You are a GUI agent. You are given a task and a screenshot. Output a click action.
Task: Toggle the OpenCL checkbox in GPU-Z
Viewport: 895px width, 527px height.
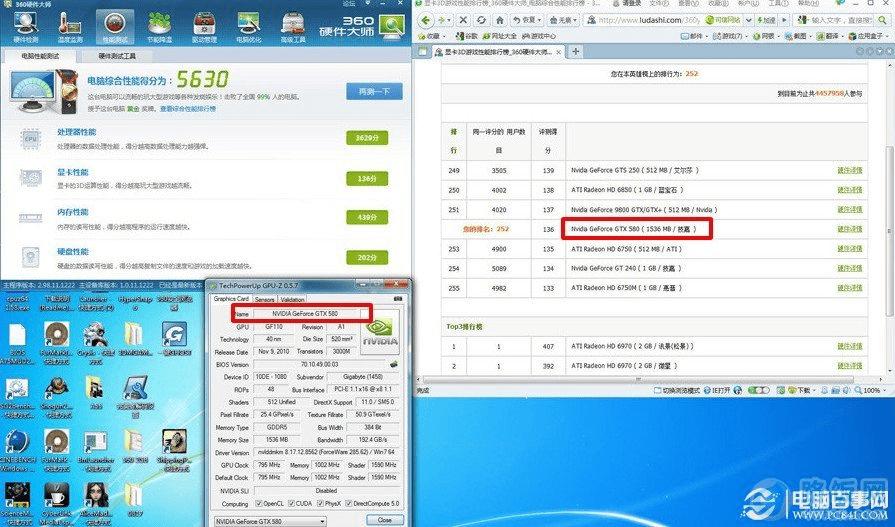tap(259, 504)
